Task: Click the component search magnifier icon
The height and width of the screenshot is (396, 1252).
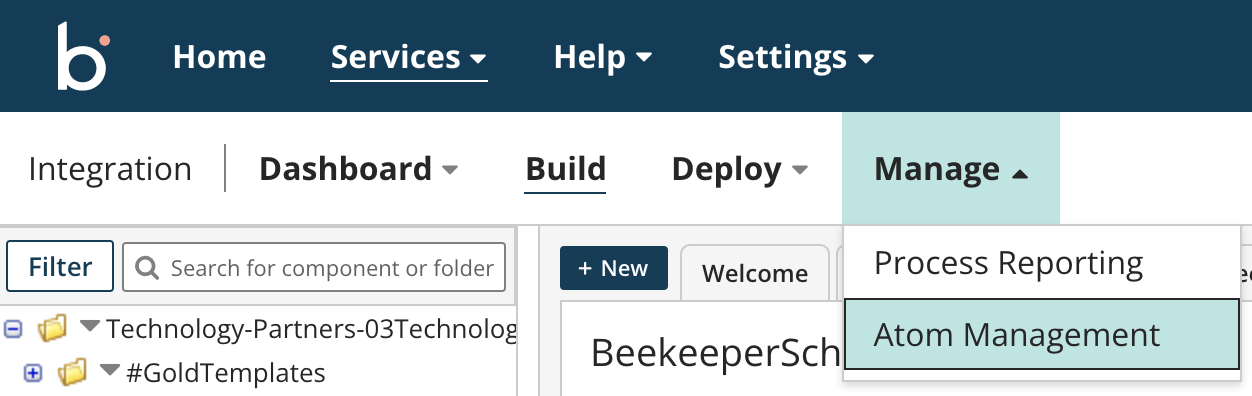Action: [147, 268]
